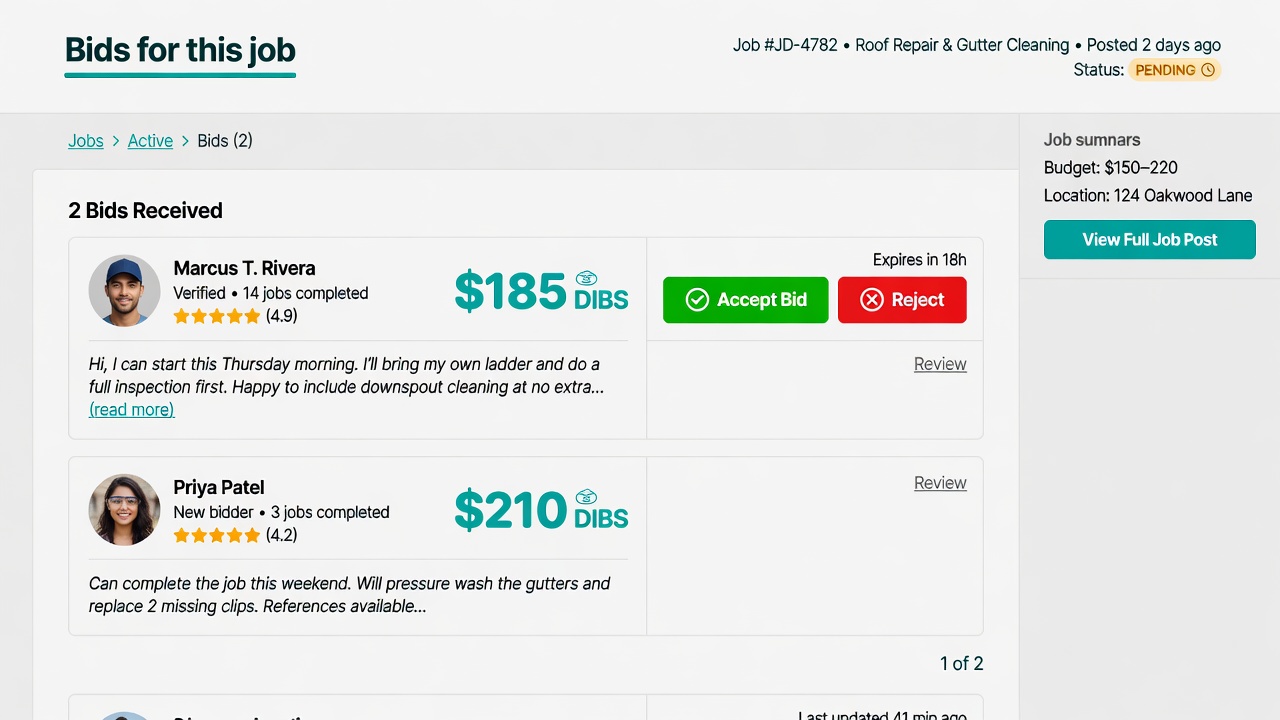Accept Marcus Rivera's $185 bid
The image size is (1280, 720).
coord(746,300)
